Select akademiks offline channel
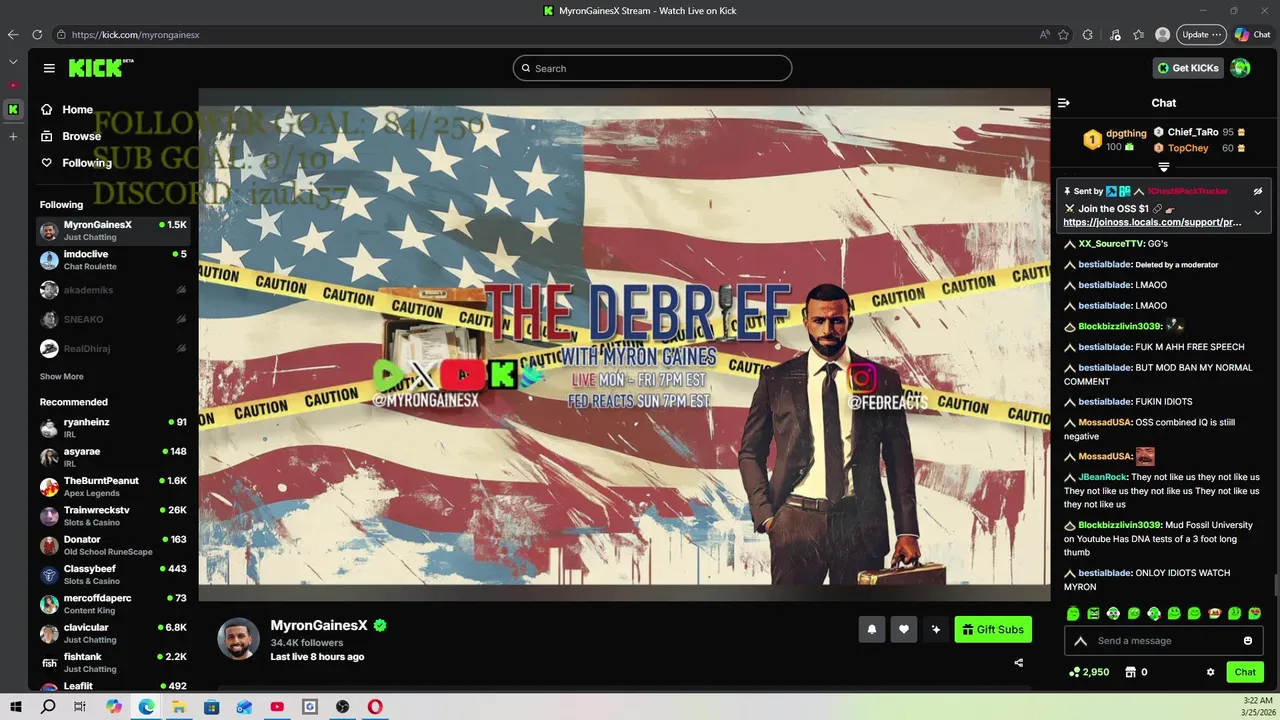 point(113,290)
